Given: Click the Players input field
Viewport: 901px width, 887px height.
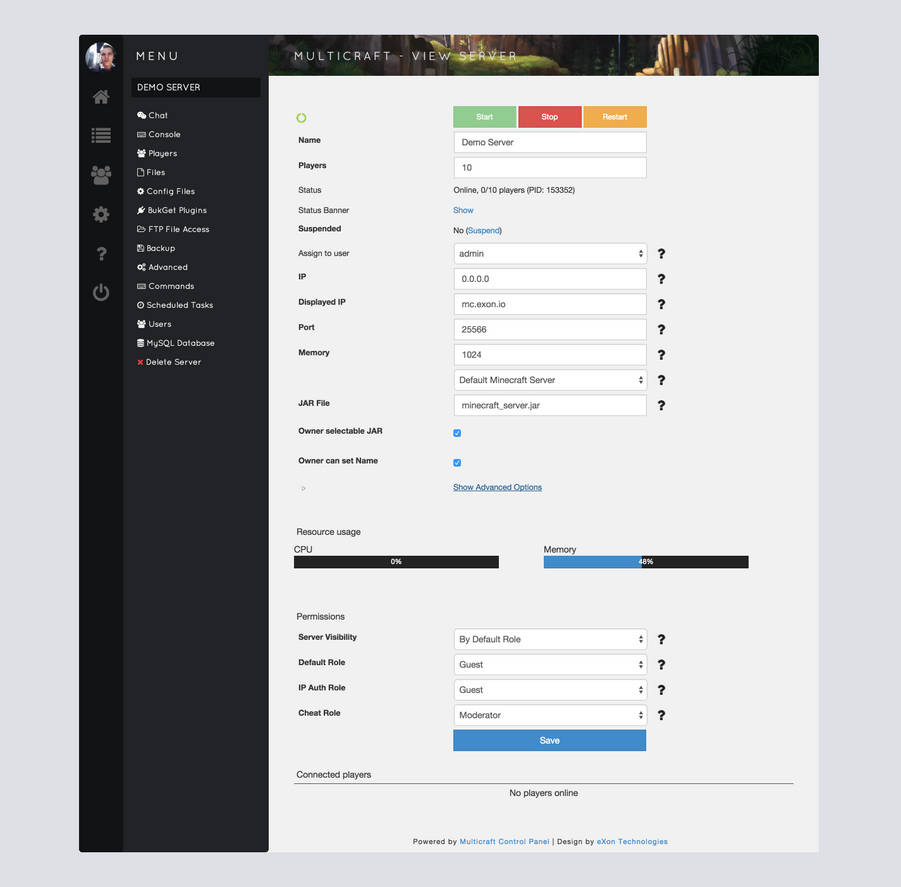Looking at the screenshot, I should [x=550, y=167].
